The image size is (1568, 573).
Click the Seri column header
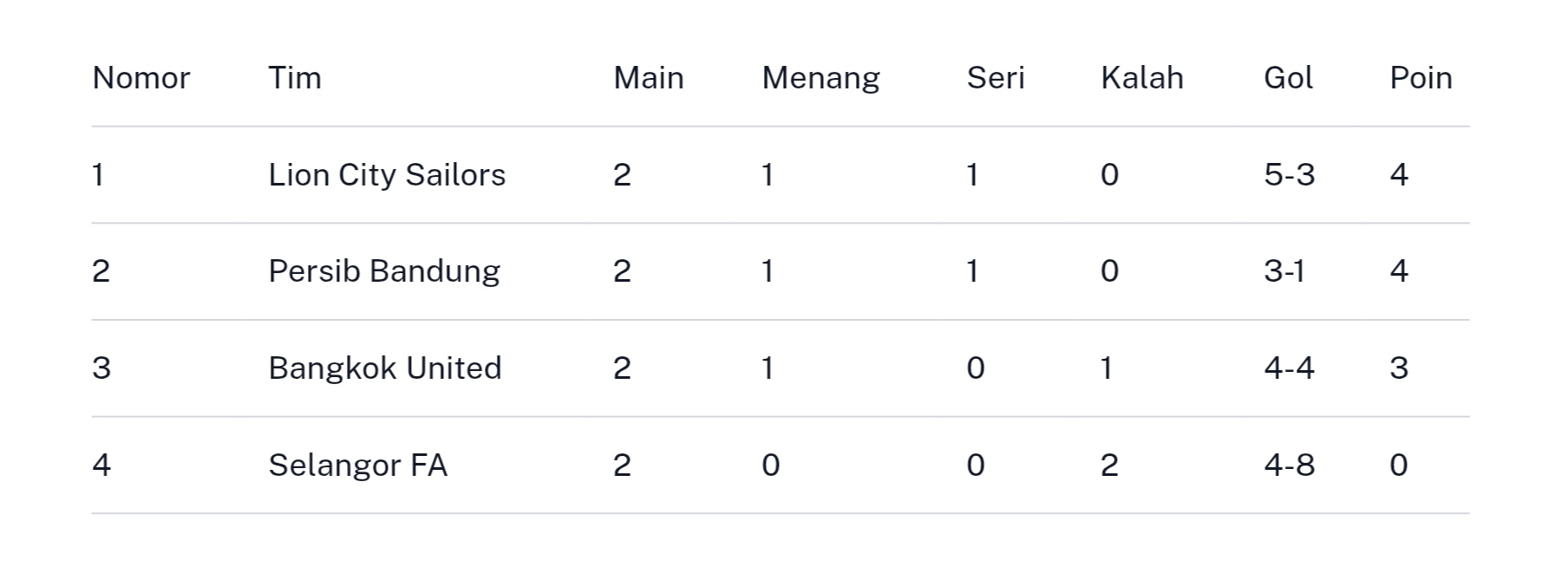point(995,78)
